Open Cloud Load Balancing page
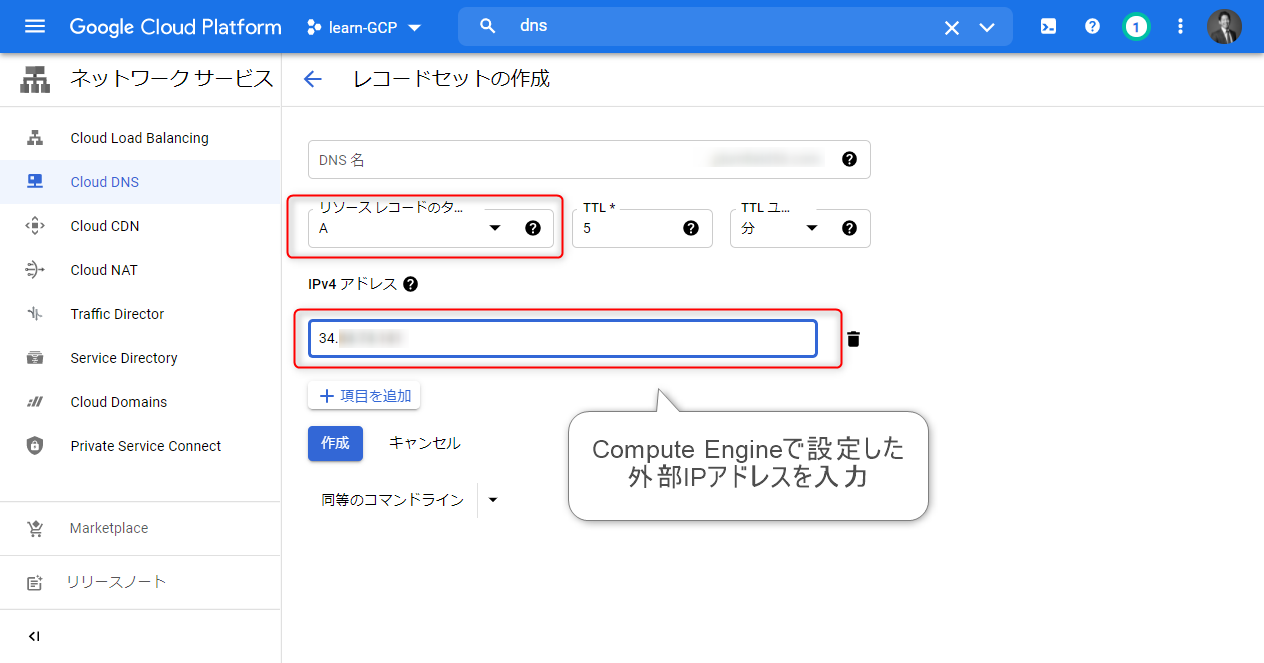The width and height of the screenshot is (1264, 663). (140, 138)
